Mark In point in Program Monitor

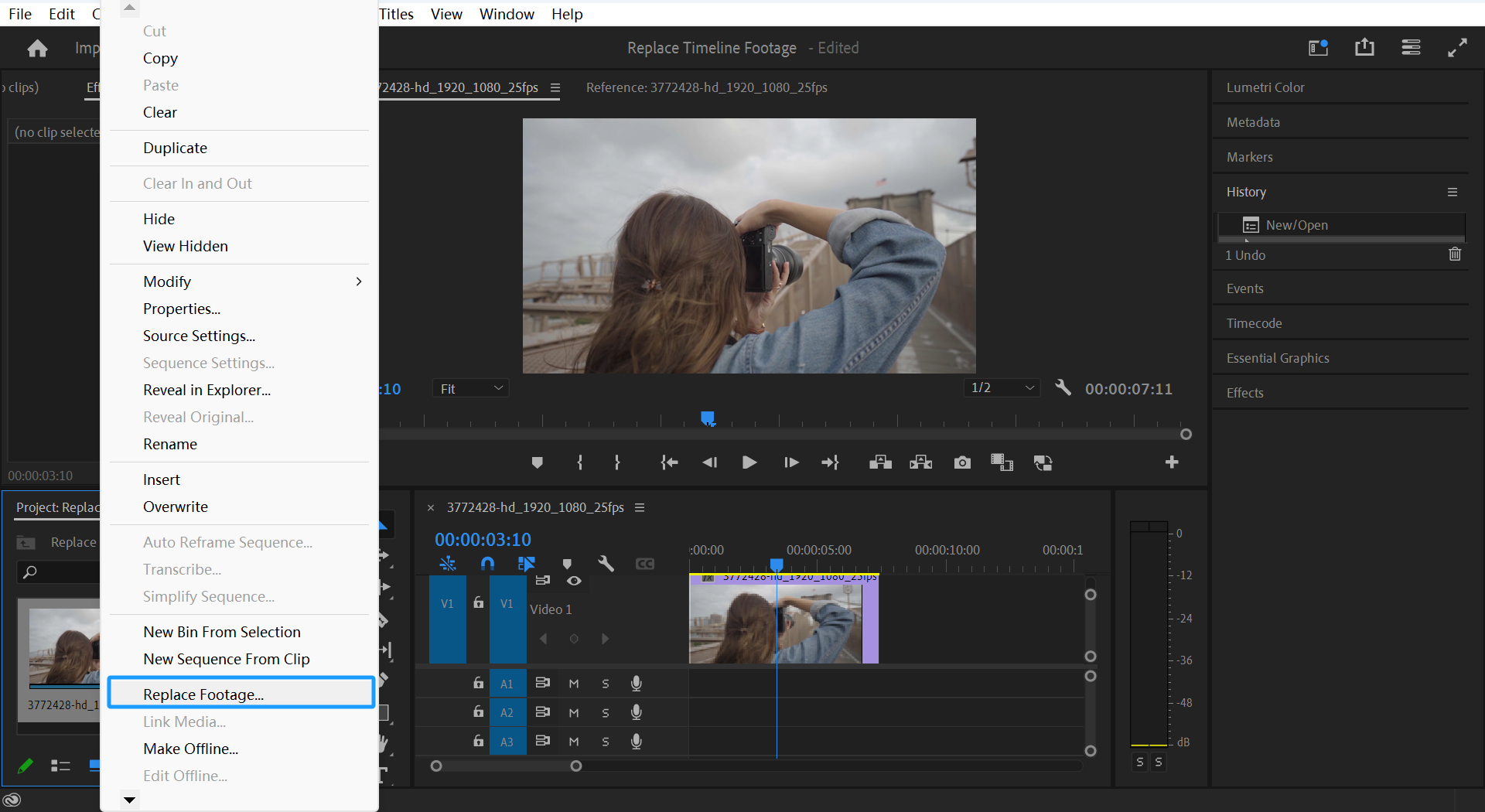click(x=580, y=462)
